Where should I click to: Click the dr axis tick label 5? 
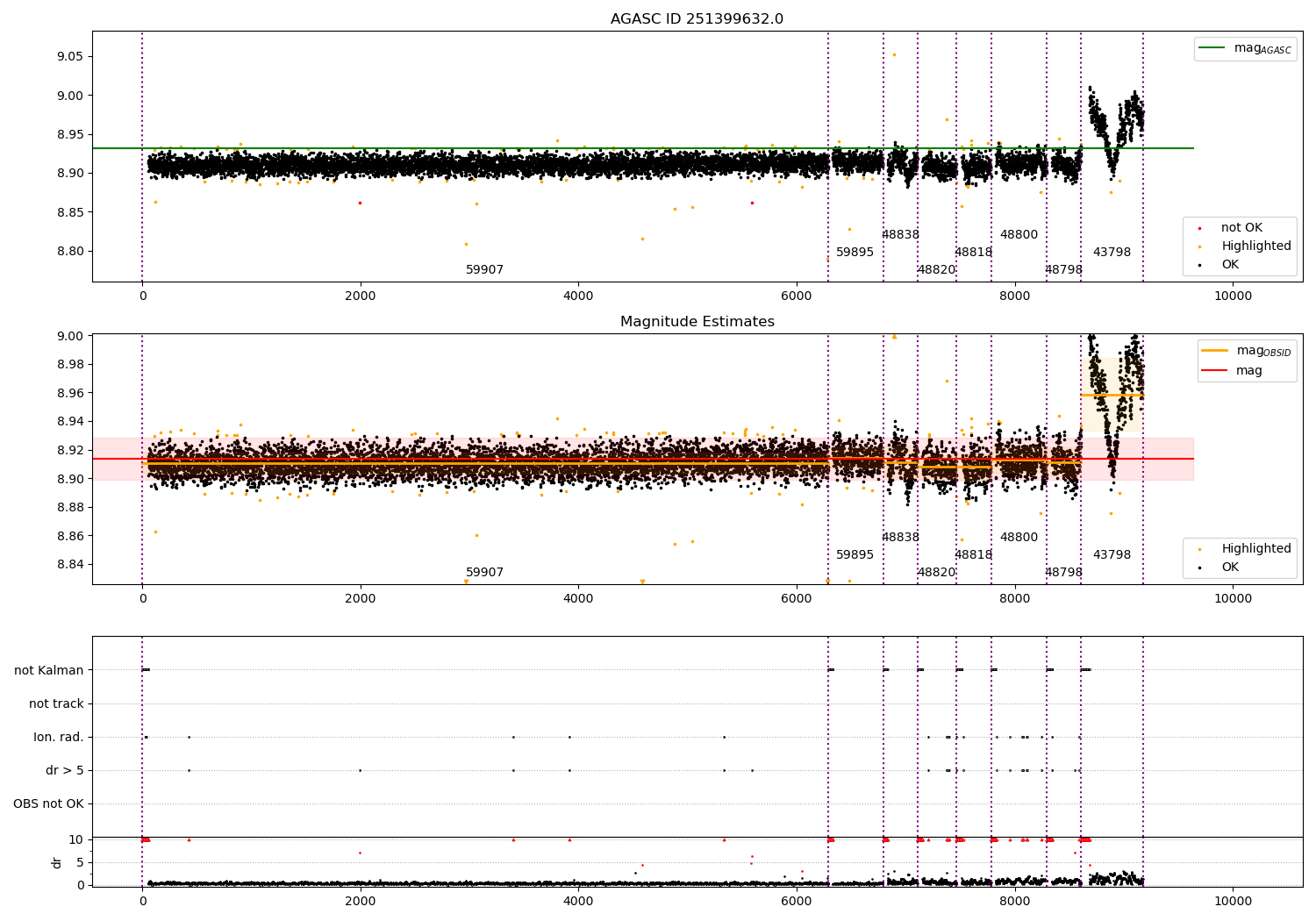tap(81, 863)
